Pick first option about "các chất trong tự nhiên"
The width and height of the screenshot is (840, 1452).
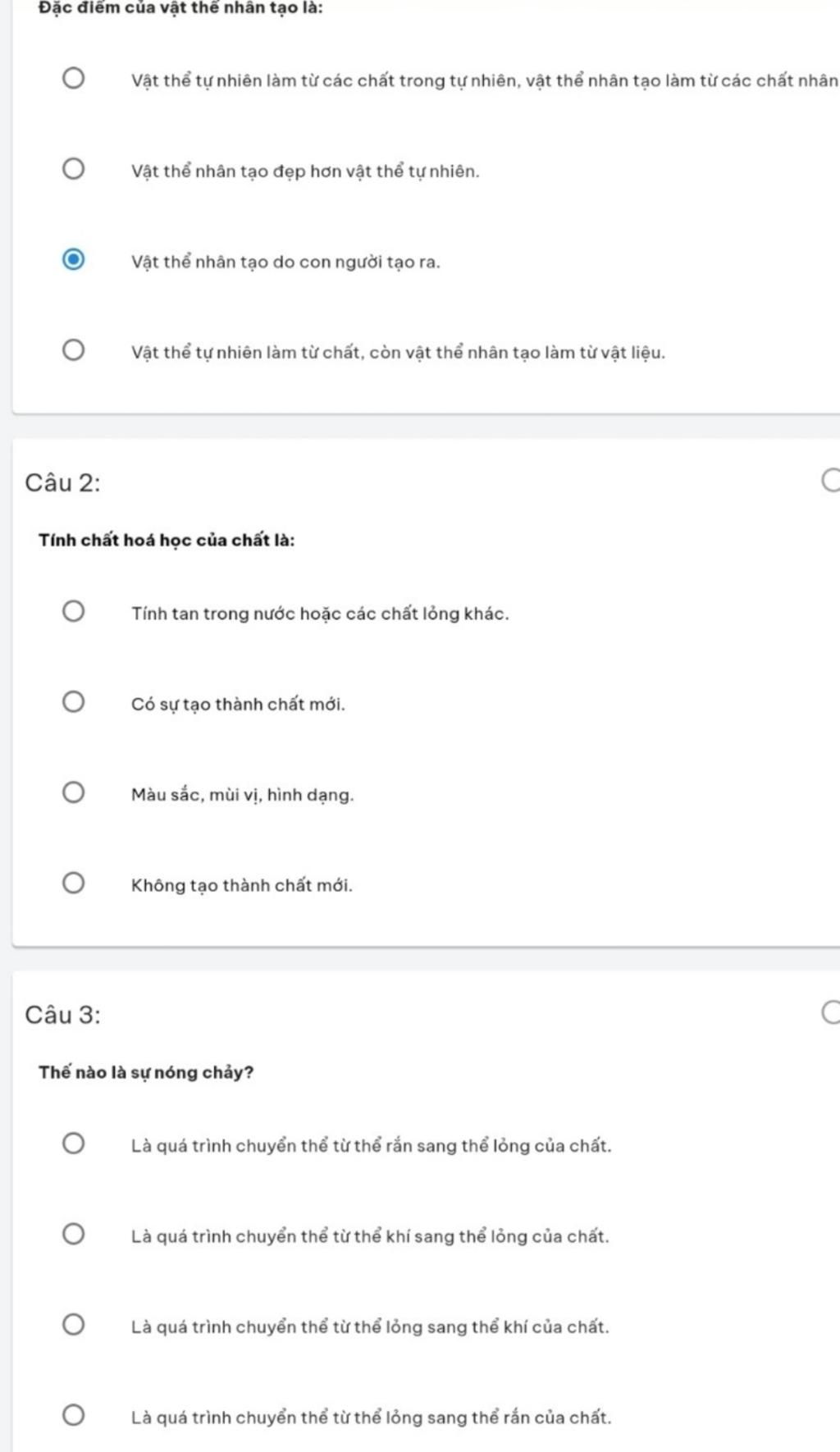coord(73,79)
